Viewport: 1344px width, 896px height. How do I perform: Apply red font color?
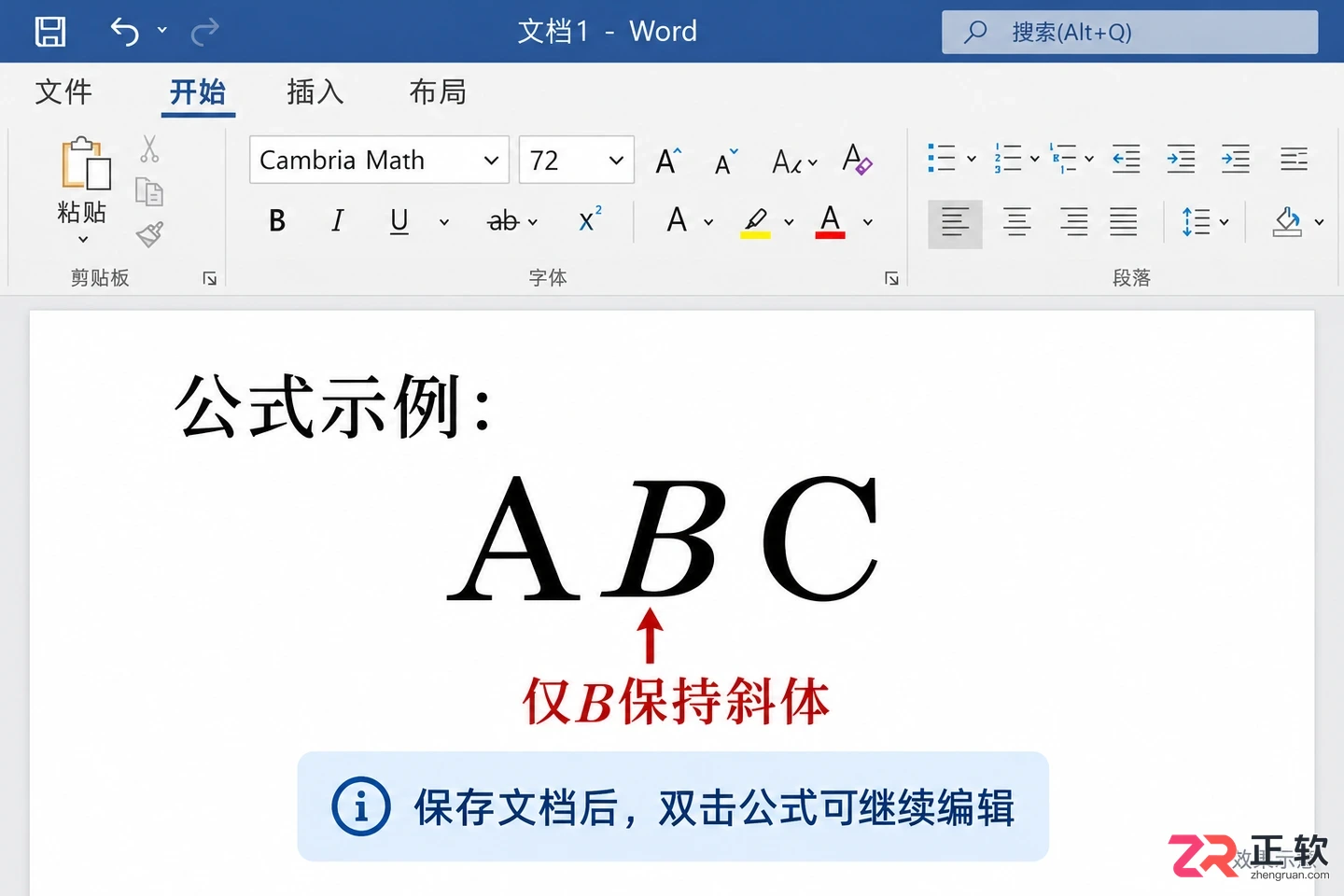(x=830, y=221)
